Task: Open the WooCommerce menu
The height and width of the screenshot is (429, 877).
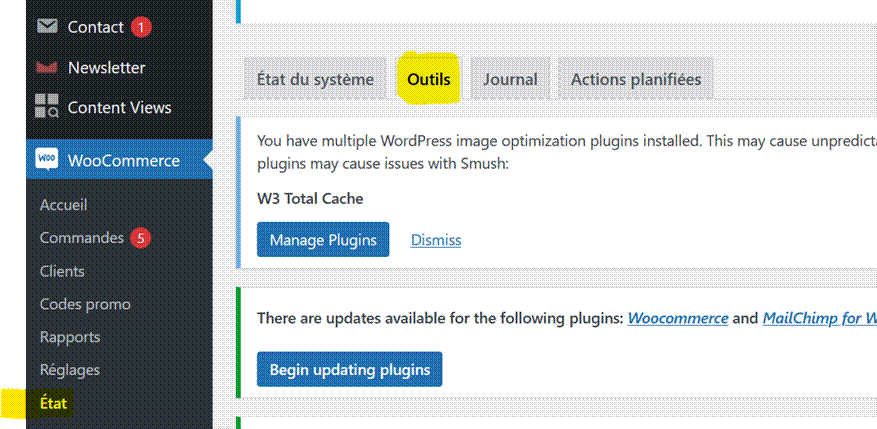Action: coord(119,161)
